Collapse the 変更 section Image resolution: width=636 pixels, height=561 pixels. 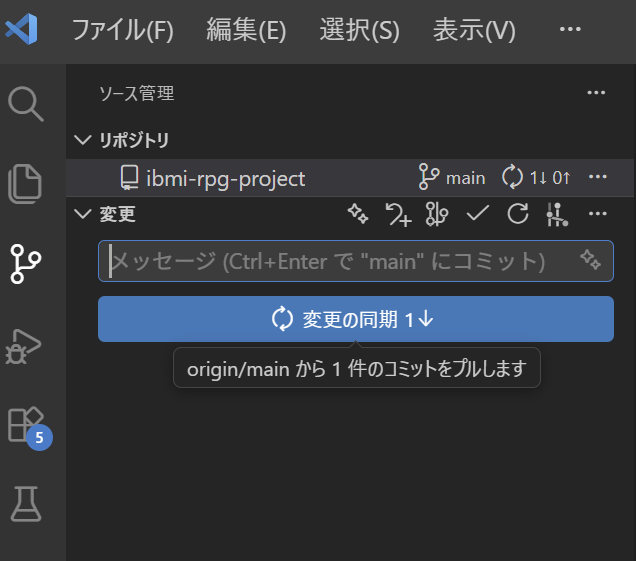tap(82, 214)
